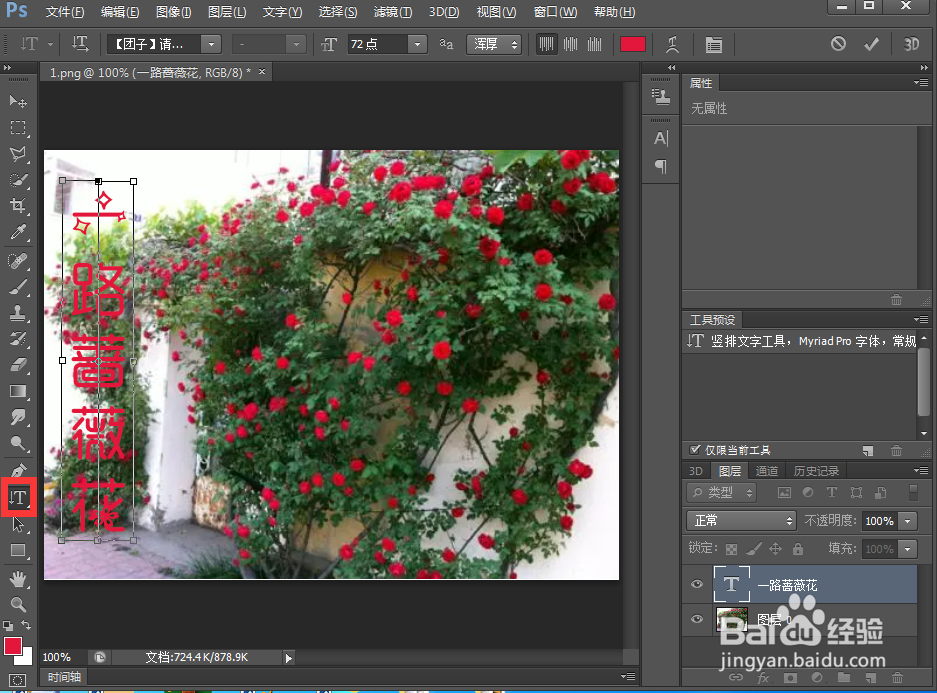937x693 pixels.
Task: Select the Move tool
Action: (18, 101)
